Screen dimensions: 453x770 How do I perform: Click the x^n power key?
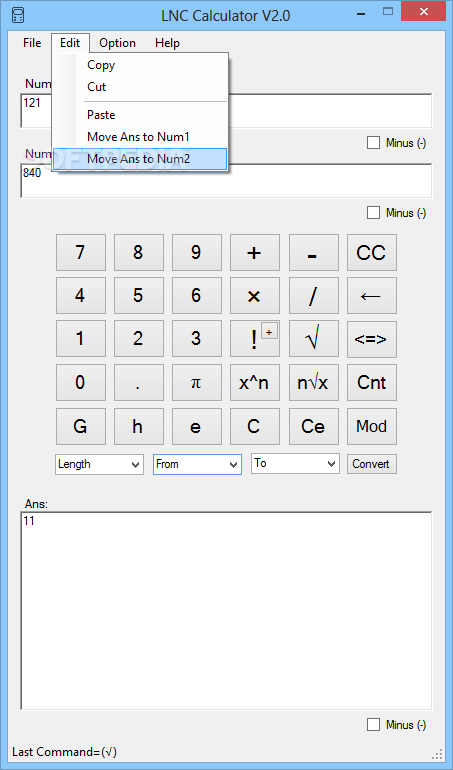pyautogui.click(x=255, y=383)
